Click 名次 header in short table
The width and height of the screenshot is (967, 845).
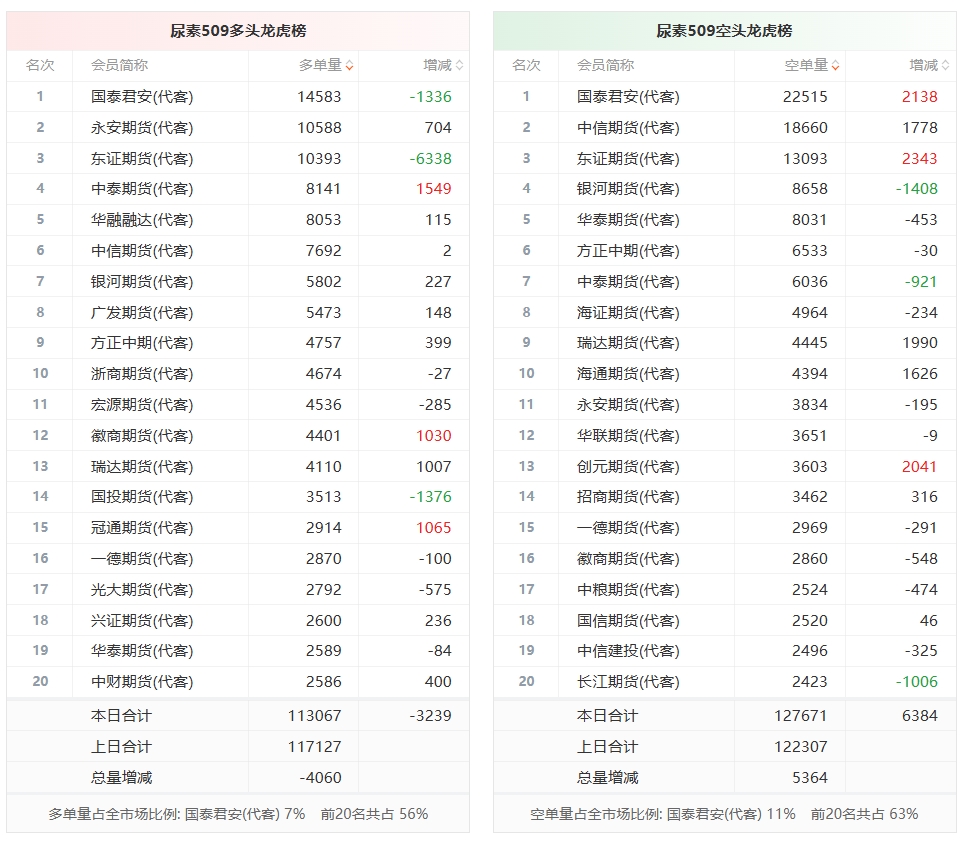(x=526, y=65)
